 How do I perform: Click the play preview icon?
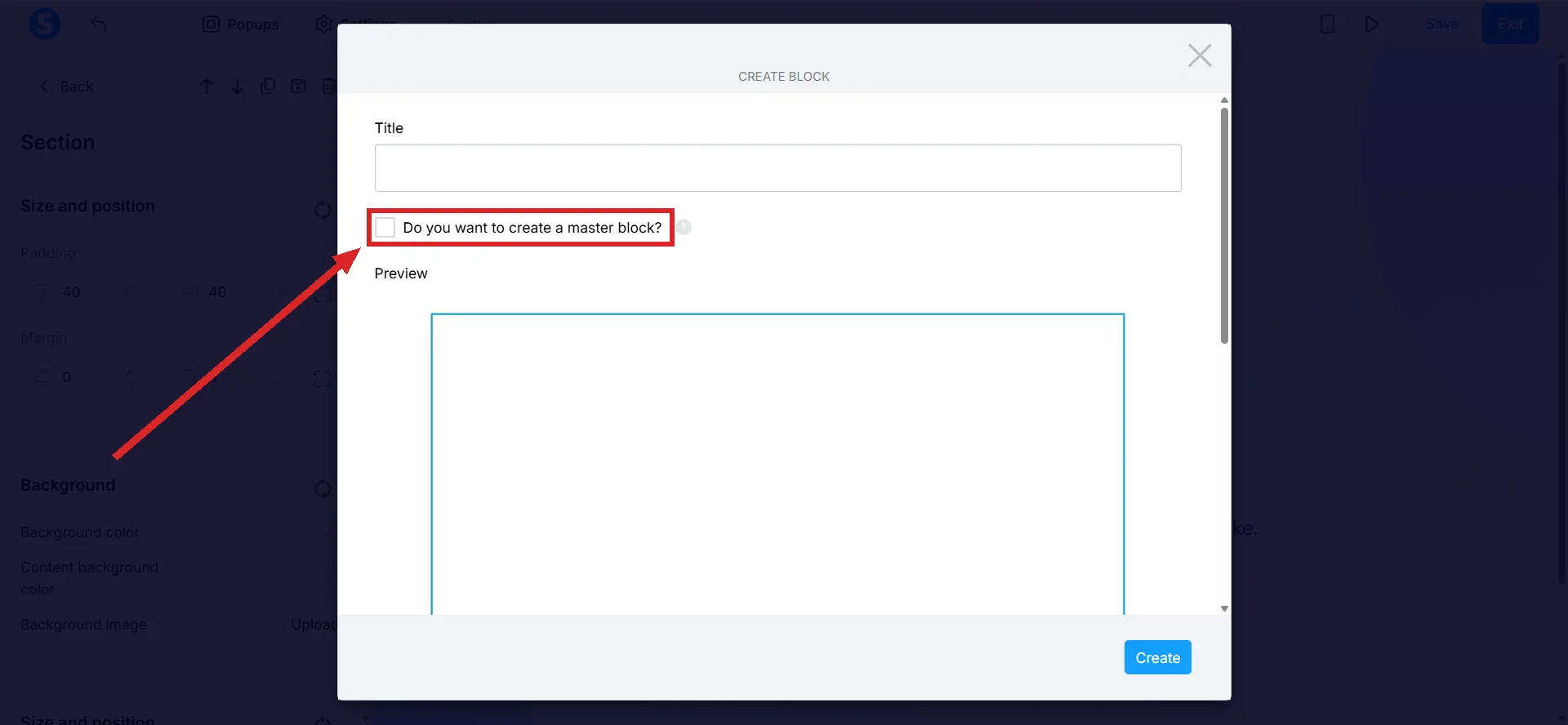(1372, 24)
